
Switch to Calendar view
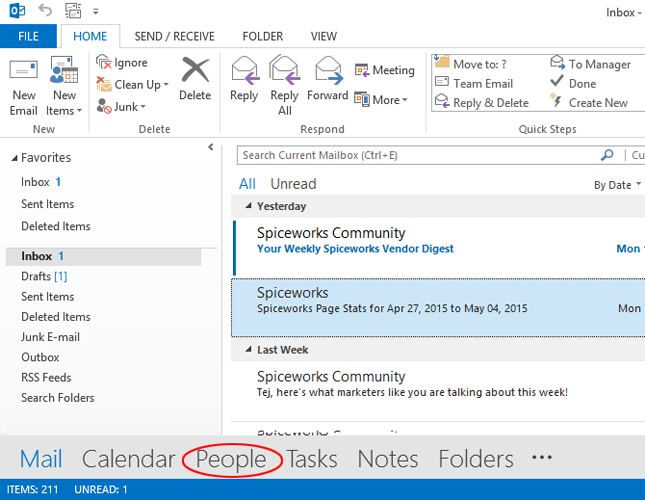(x=129, y=459)
